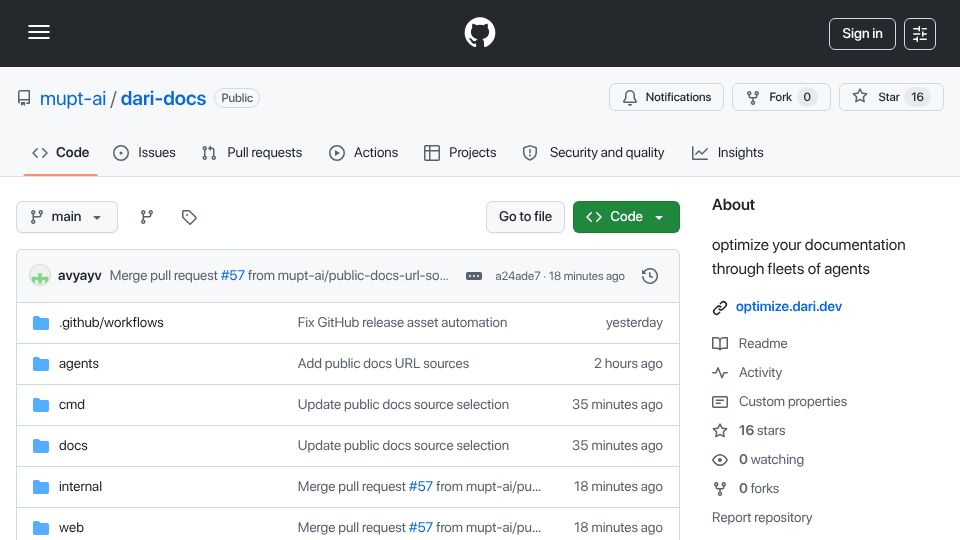Open pull request #57 in latest commit

[x=233, y=276]
